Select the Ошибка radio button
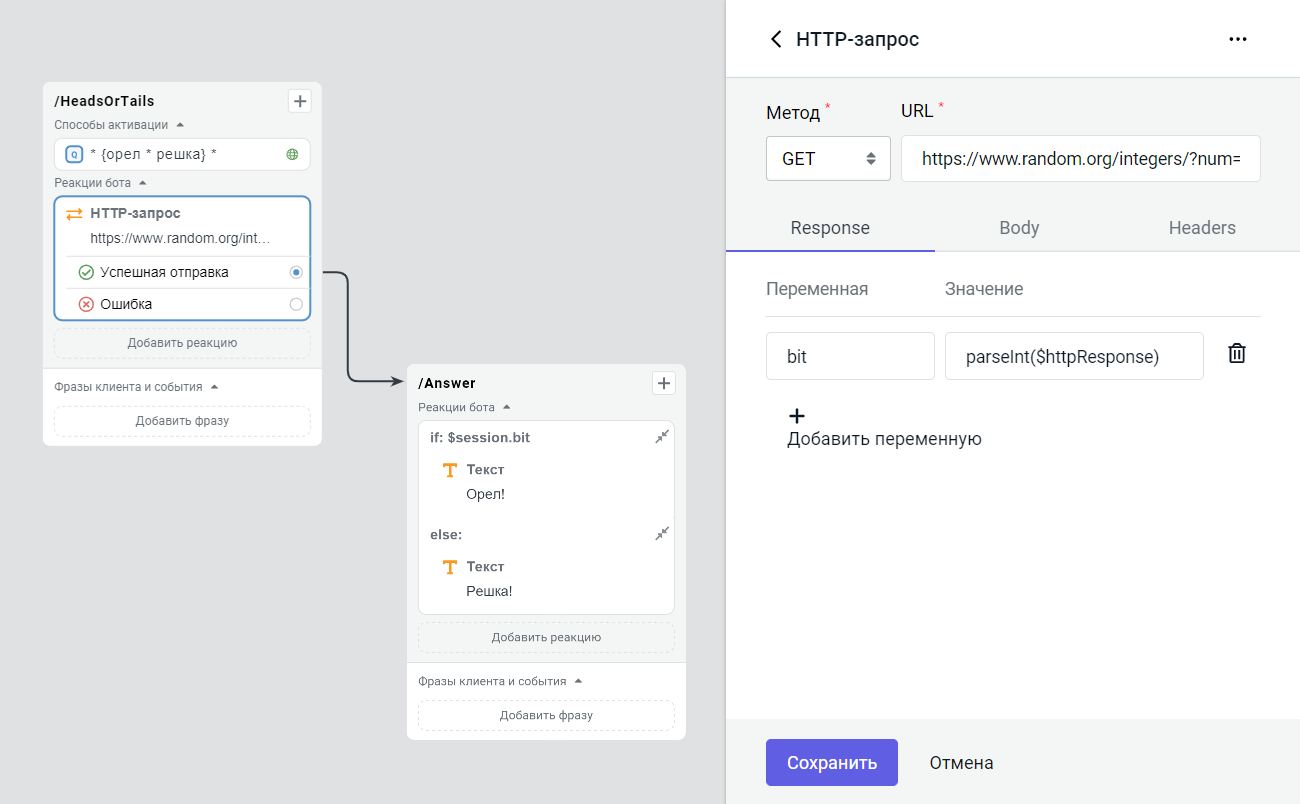This screenshot has height=804, width=1300. click(297, 303)
